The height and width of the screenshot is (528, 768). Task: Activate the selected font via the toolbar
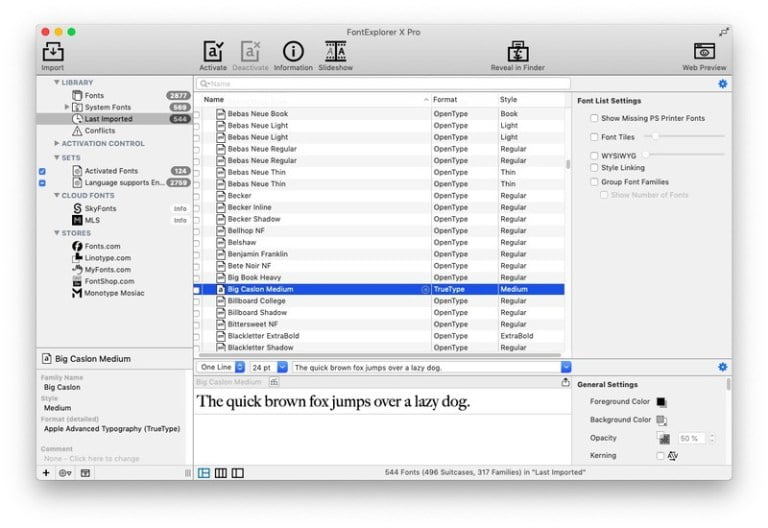(213, 51)
